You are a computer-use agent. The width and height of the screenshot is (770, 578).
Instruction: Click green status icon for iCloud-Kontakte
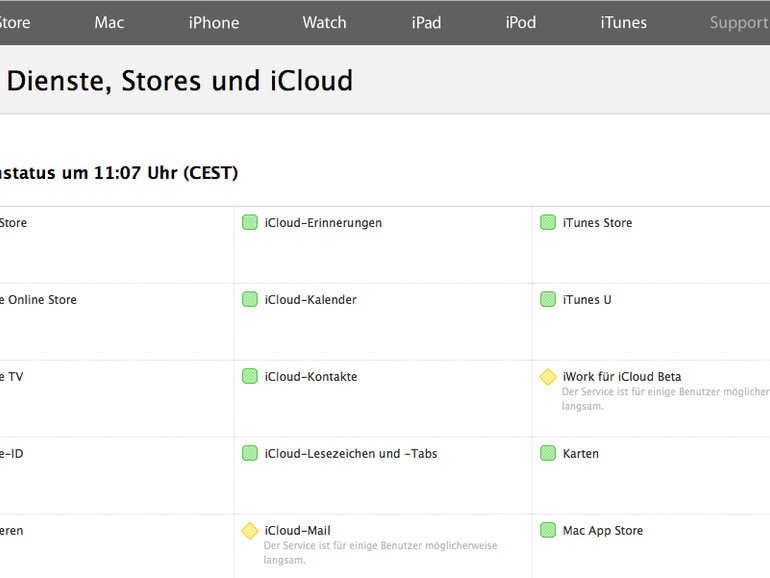249,377
